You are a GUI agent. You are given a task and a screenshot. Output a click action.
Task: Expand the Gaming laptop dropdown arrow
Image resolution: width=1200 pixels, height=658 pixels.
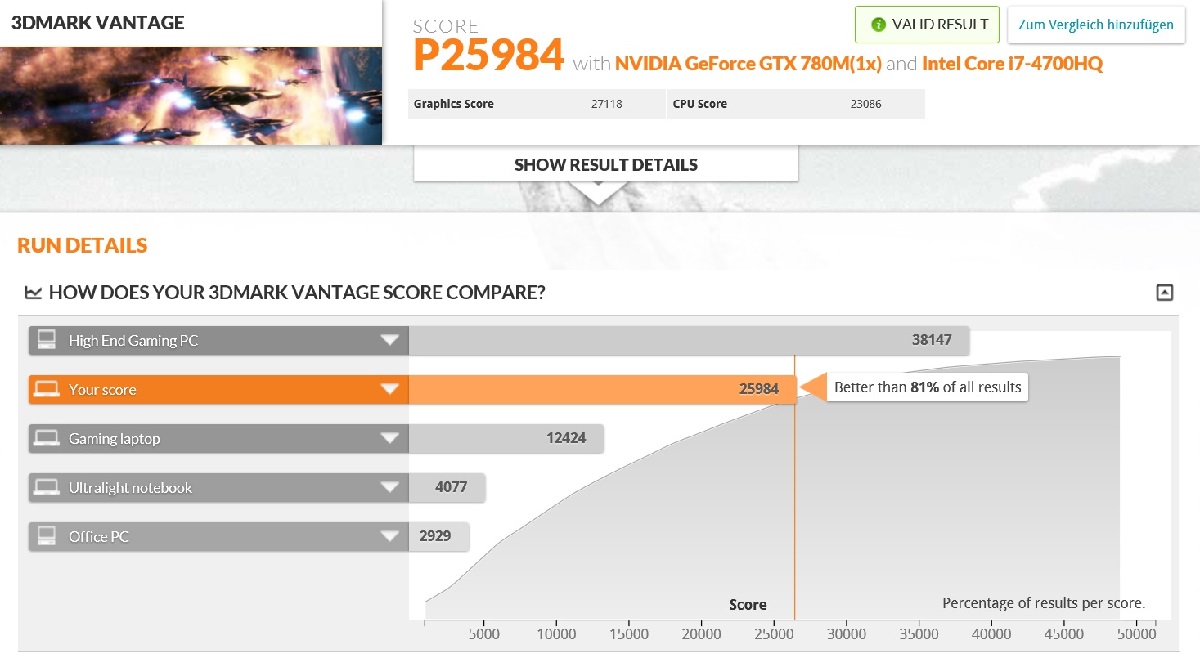tap(390, 438)
